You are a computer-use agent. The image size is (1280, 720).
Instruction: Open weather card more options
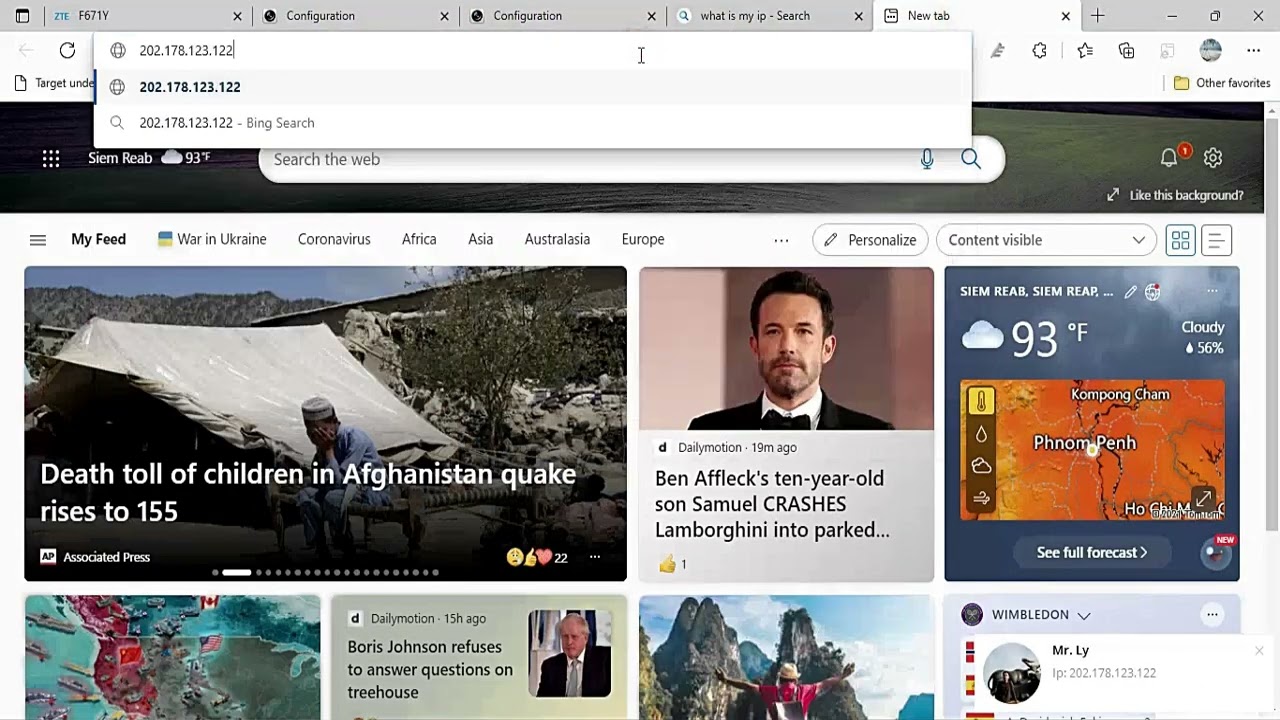point(1212,291)
